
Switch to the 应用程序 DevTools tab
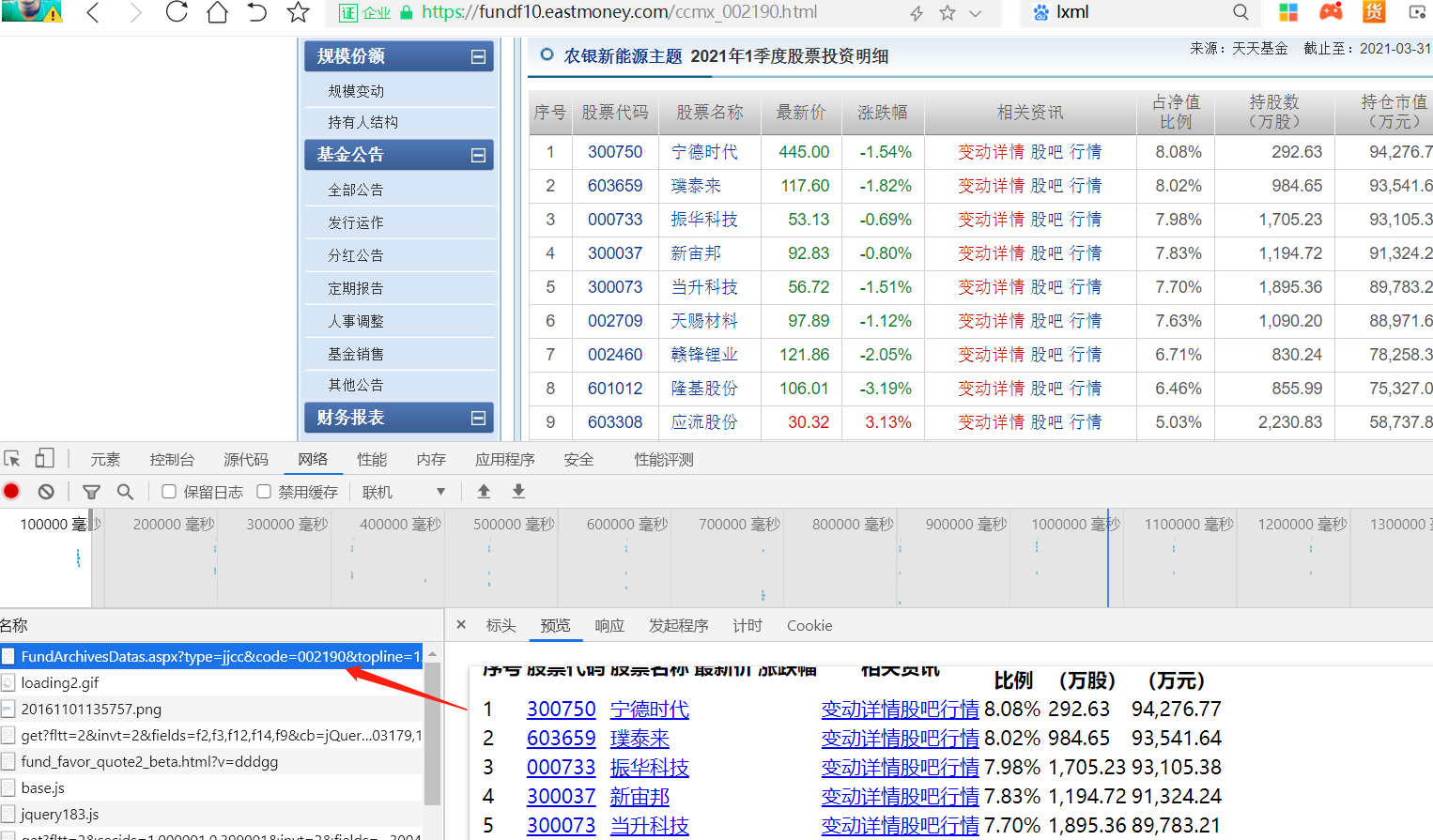[x=505, y=459]
